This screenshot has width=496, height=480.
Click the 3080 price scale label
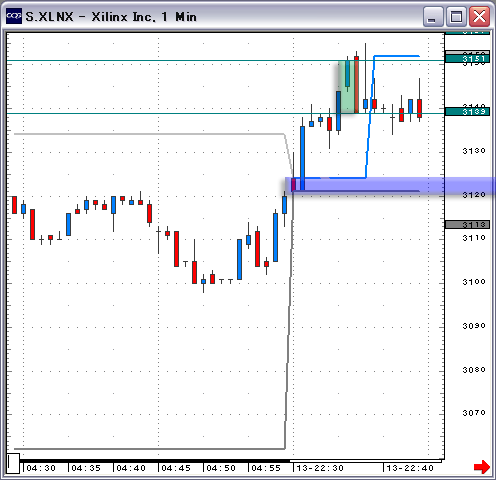tap(474, 370)
